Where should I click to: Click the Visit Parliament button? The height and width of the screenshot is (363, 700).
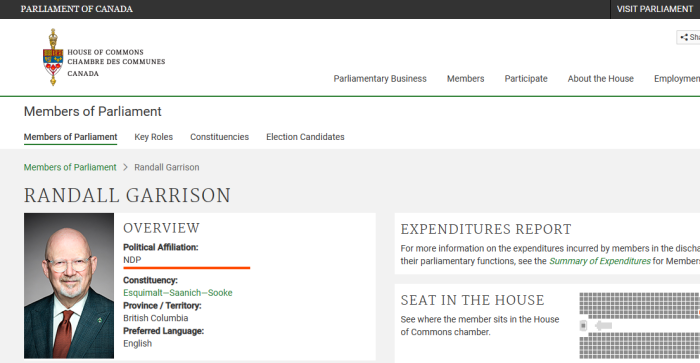[x=655, y=9]
